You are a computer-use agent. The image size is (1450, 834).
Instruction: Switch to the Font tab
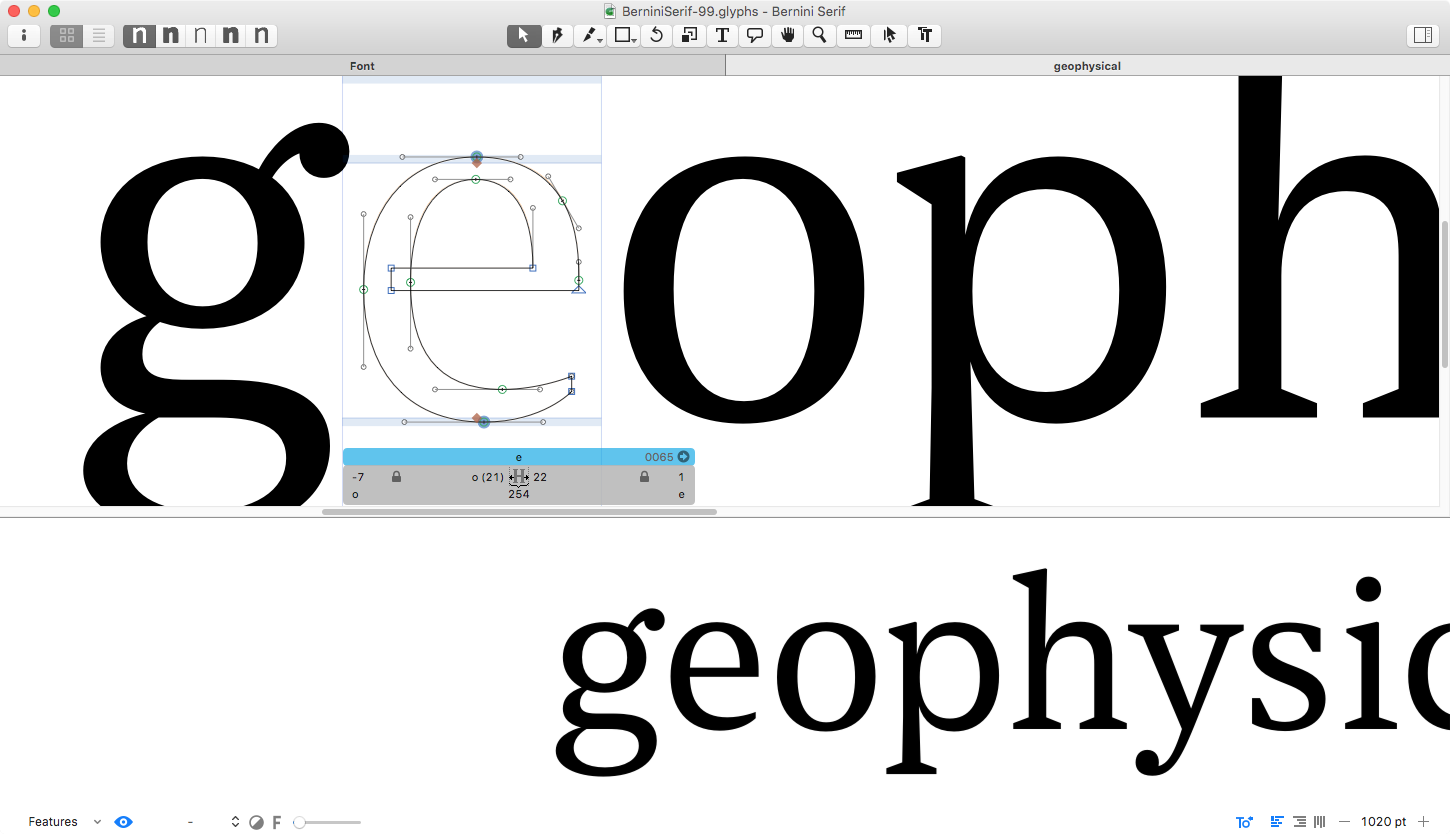coord(362,66)
